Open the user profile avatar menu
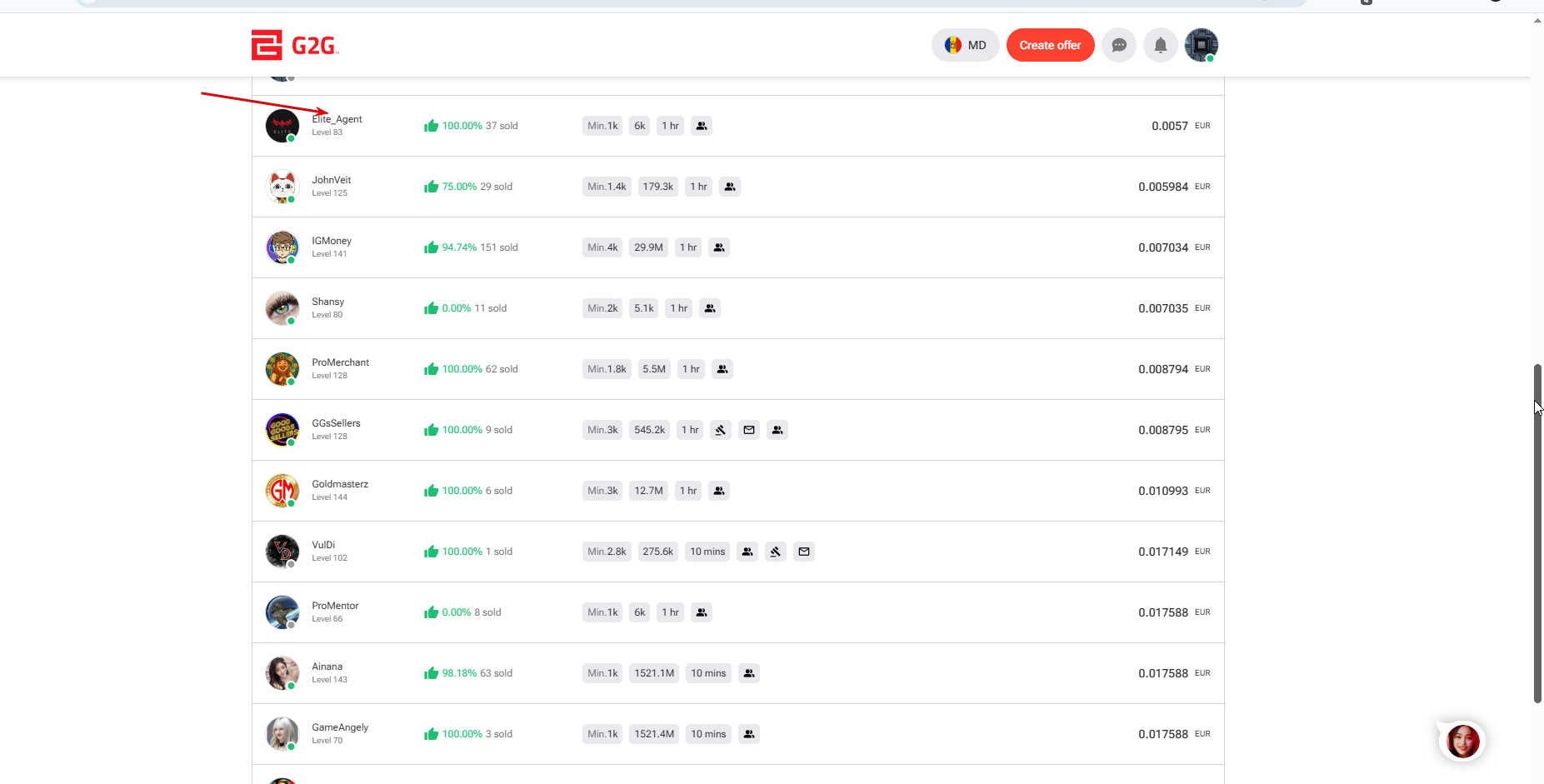The image size is (1544, 784). pyautogui.click(x=1202, y=45)
